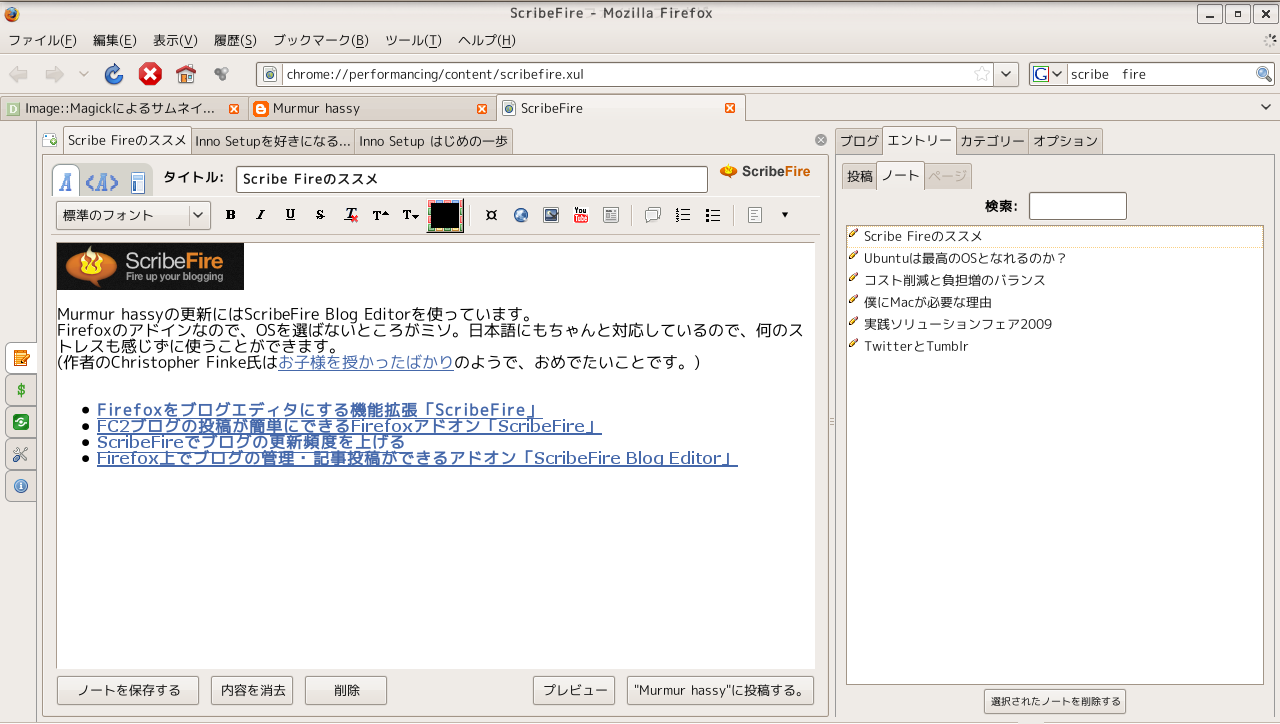
Task: Open the blog editor sidebar icon
Action: 21,357
